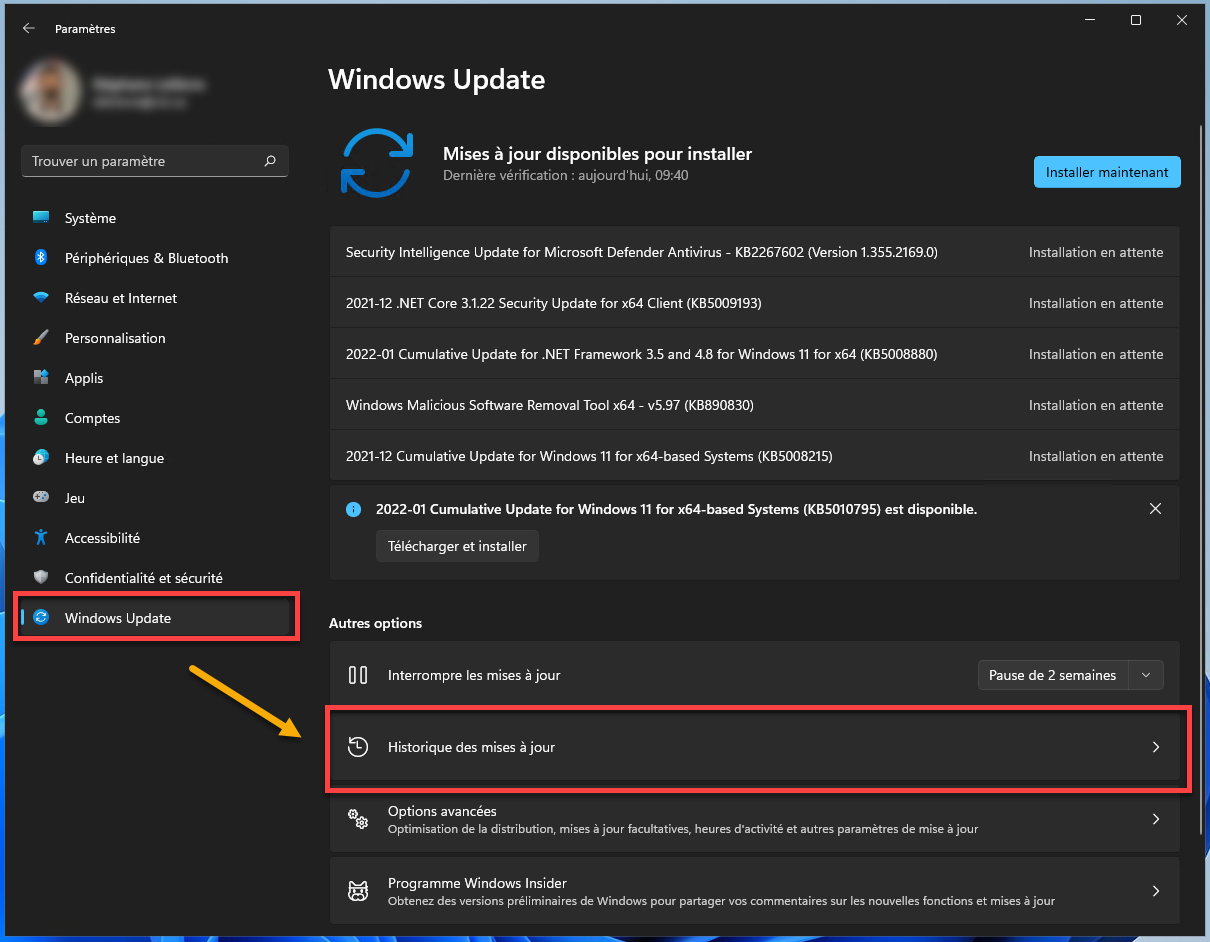Click the Heure et langue globe icon
The width and height of the screenshot is (1210, 942).
point(41,458)
